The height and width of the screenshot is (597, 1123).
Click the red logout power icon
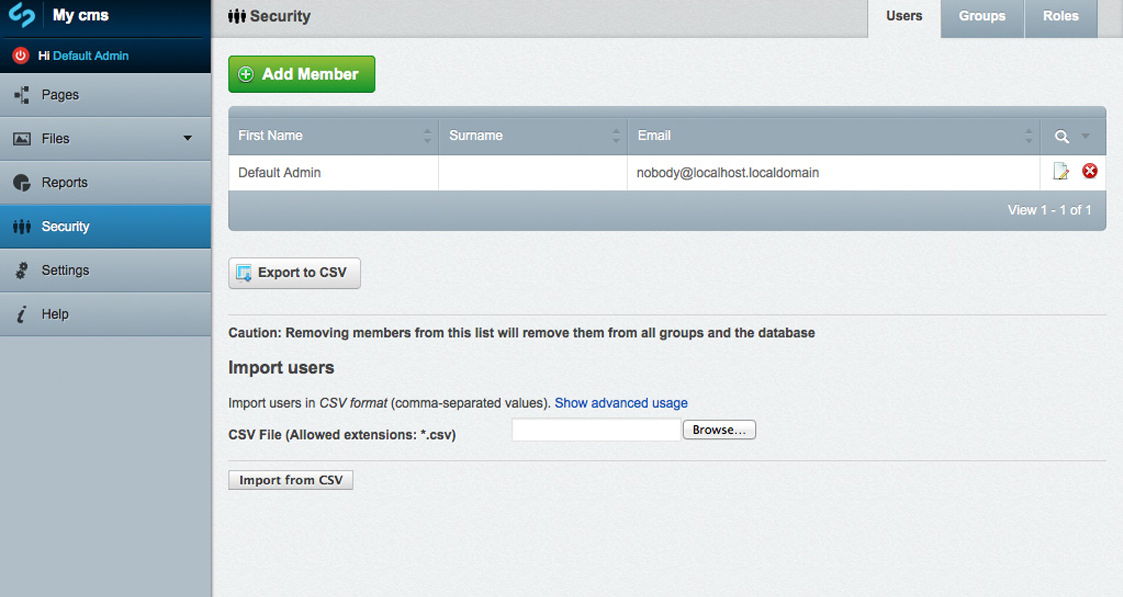[21, 55]
